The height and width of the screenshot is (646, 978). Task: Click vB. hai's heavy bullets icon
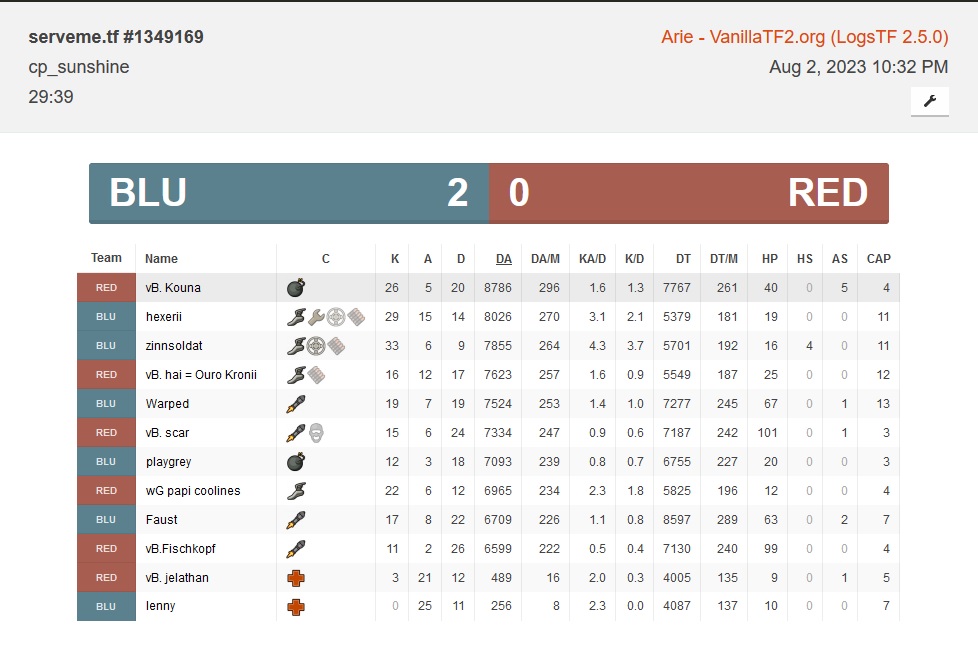click(316, 375)
